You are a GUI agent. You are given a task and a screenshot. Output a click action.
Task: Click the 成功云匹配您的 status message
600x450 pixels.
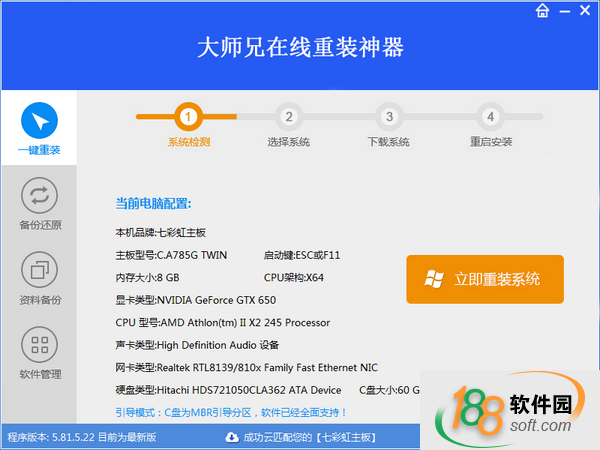click(x=300, y=437)
